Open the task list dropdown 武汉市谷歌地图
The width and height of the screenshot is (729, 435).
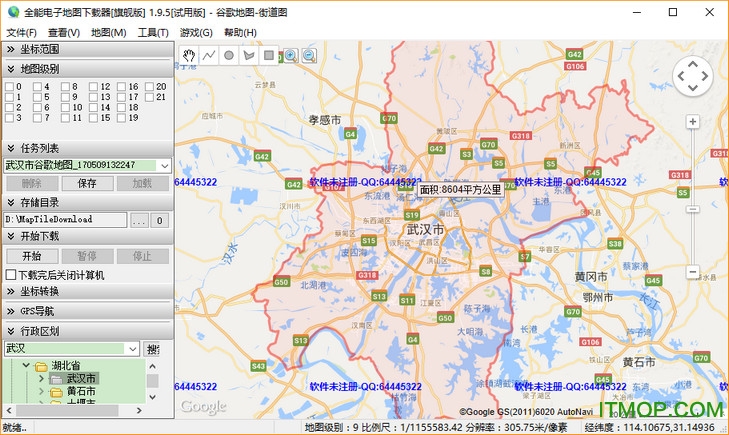point(165,165)
